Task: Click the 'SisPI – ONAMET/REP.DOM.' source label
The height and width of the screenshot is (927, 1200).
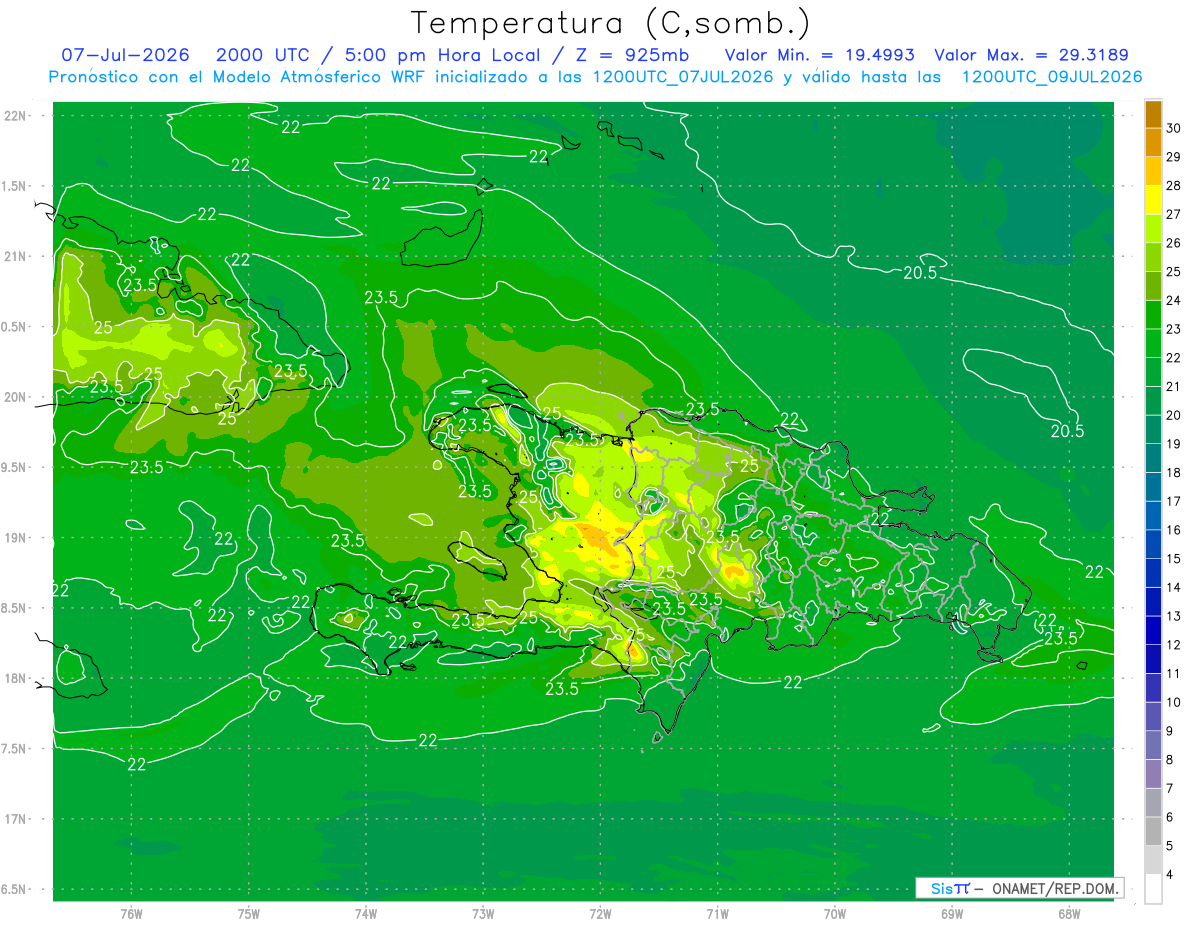Action: (1019, 888)
